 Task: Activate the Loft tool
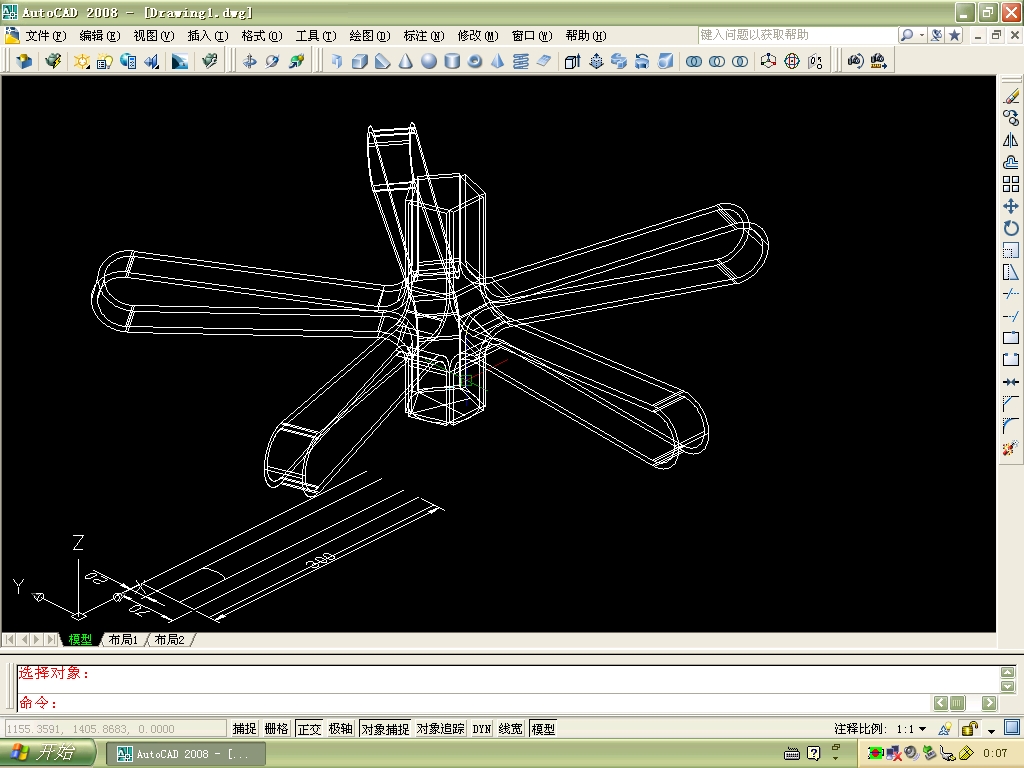tap(665, 61)
